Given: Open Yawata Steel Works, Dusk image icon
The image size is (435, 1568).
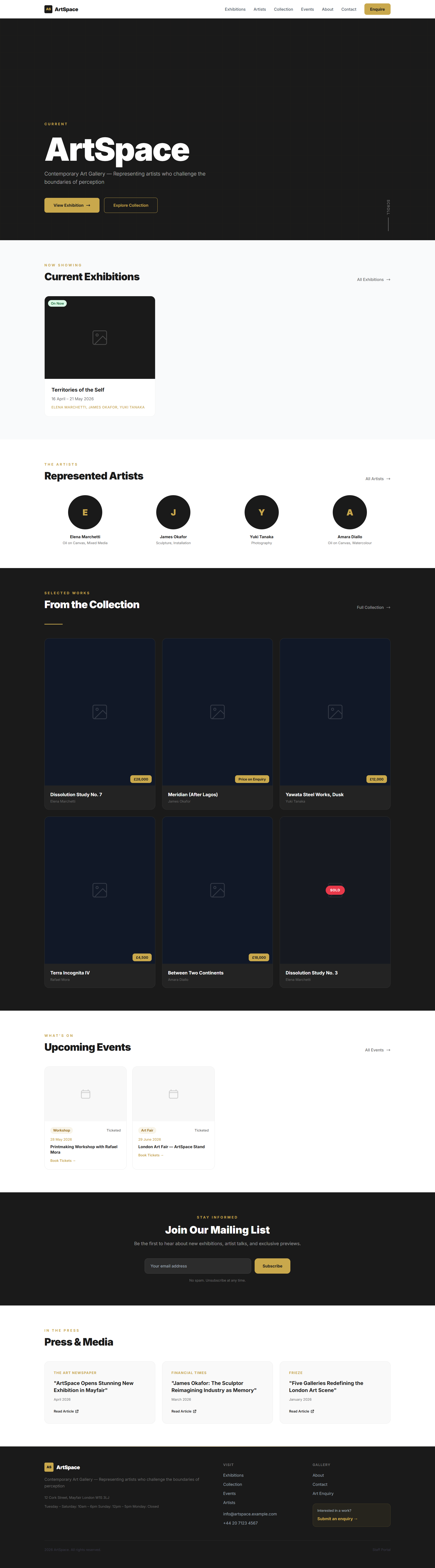Looking at the screenshot, I should 335,711.
